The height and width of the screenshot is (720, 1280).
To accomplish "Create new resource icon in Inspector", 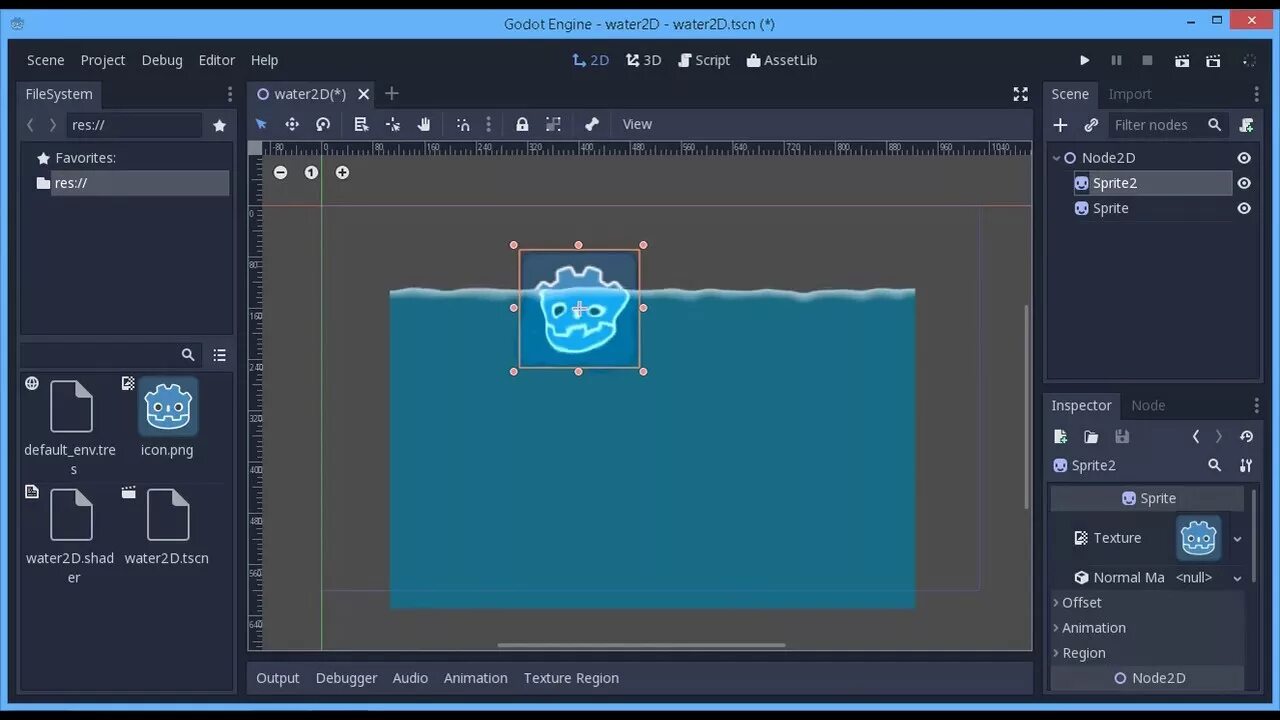I will coord(1060,436).
